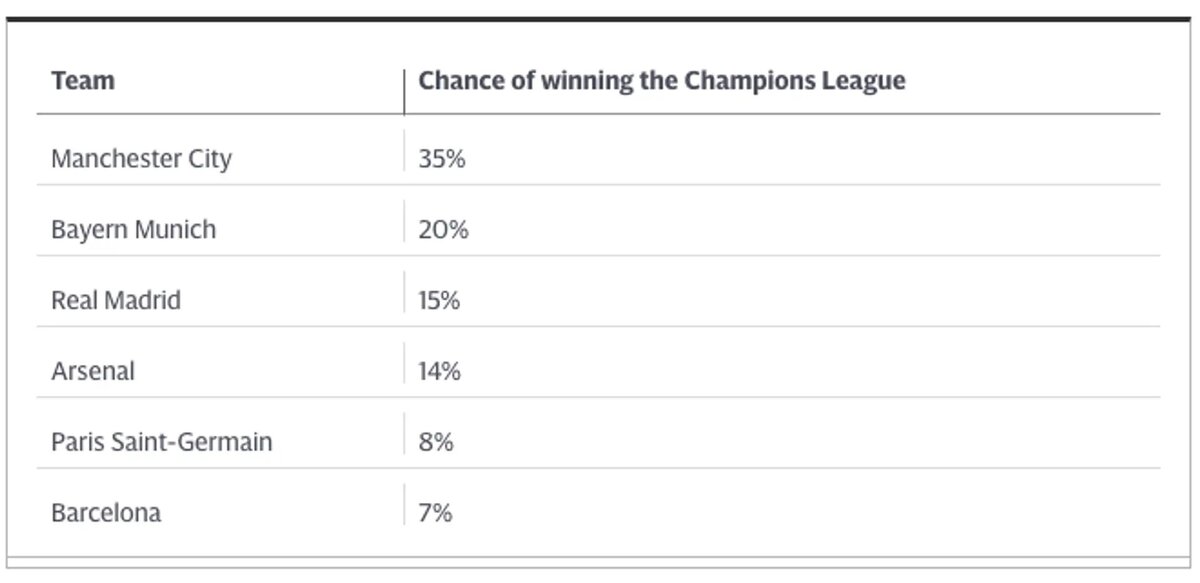
Task: Select the Paris Saint-Germain team cell
Action: pyautogui.click(x=161, y=442)
